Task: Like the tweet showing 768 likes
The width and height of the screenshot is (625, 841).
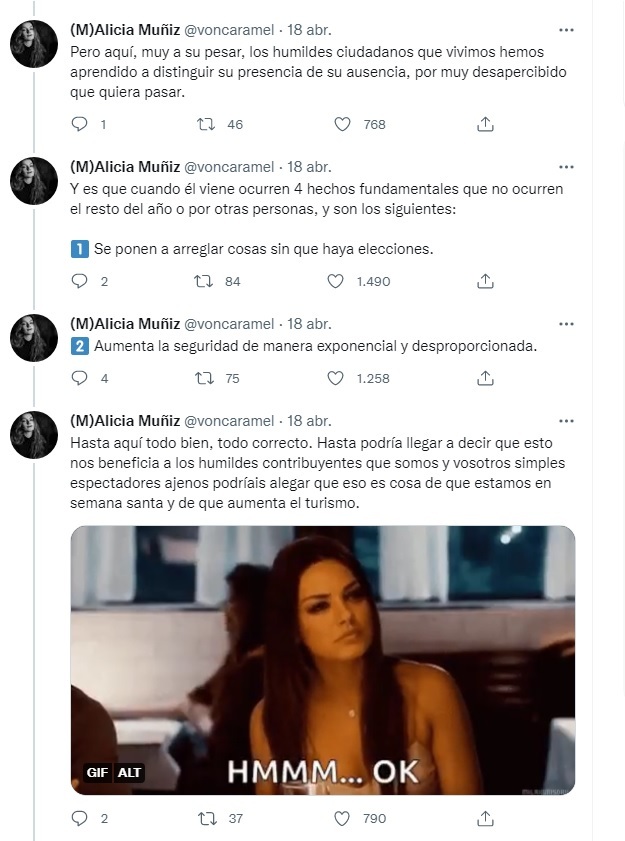Action: point(342,124)
